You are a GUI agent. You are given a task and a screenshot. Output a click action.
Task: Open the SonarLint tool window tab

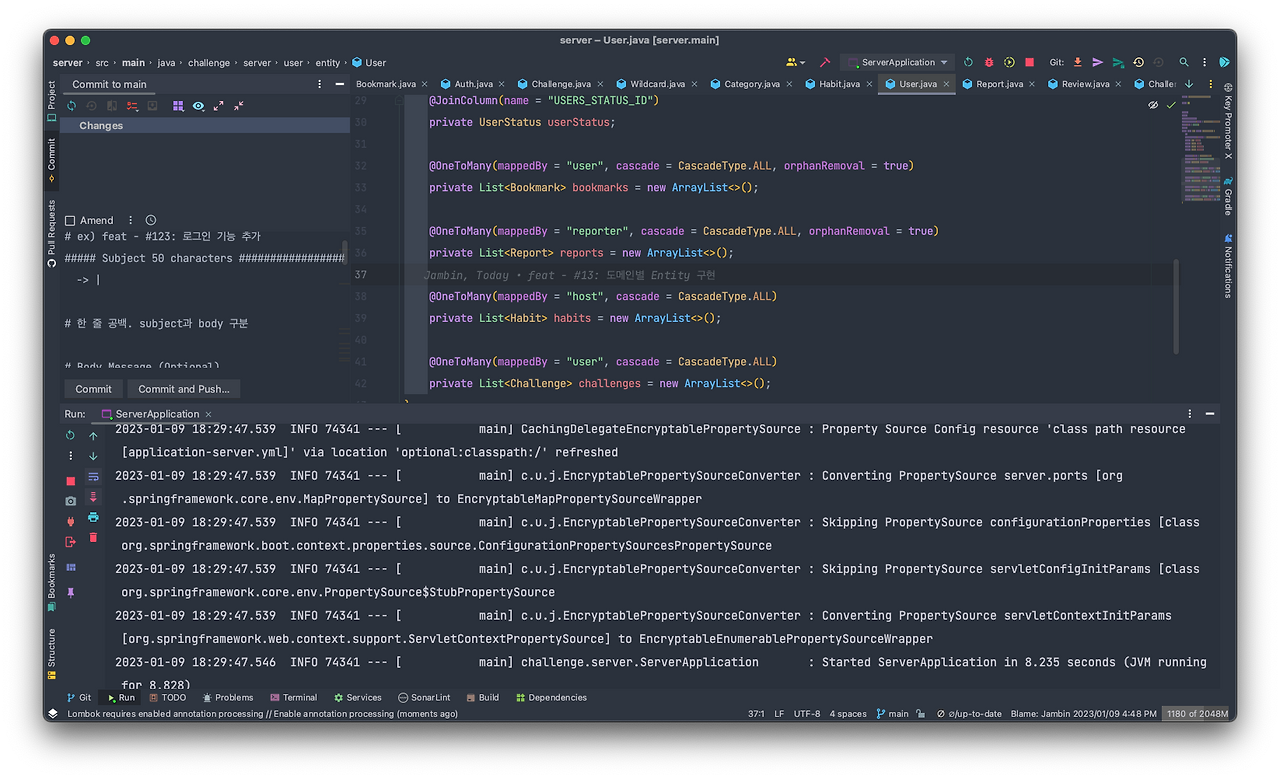pyautogui.click(x=424, y=698)
